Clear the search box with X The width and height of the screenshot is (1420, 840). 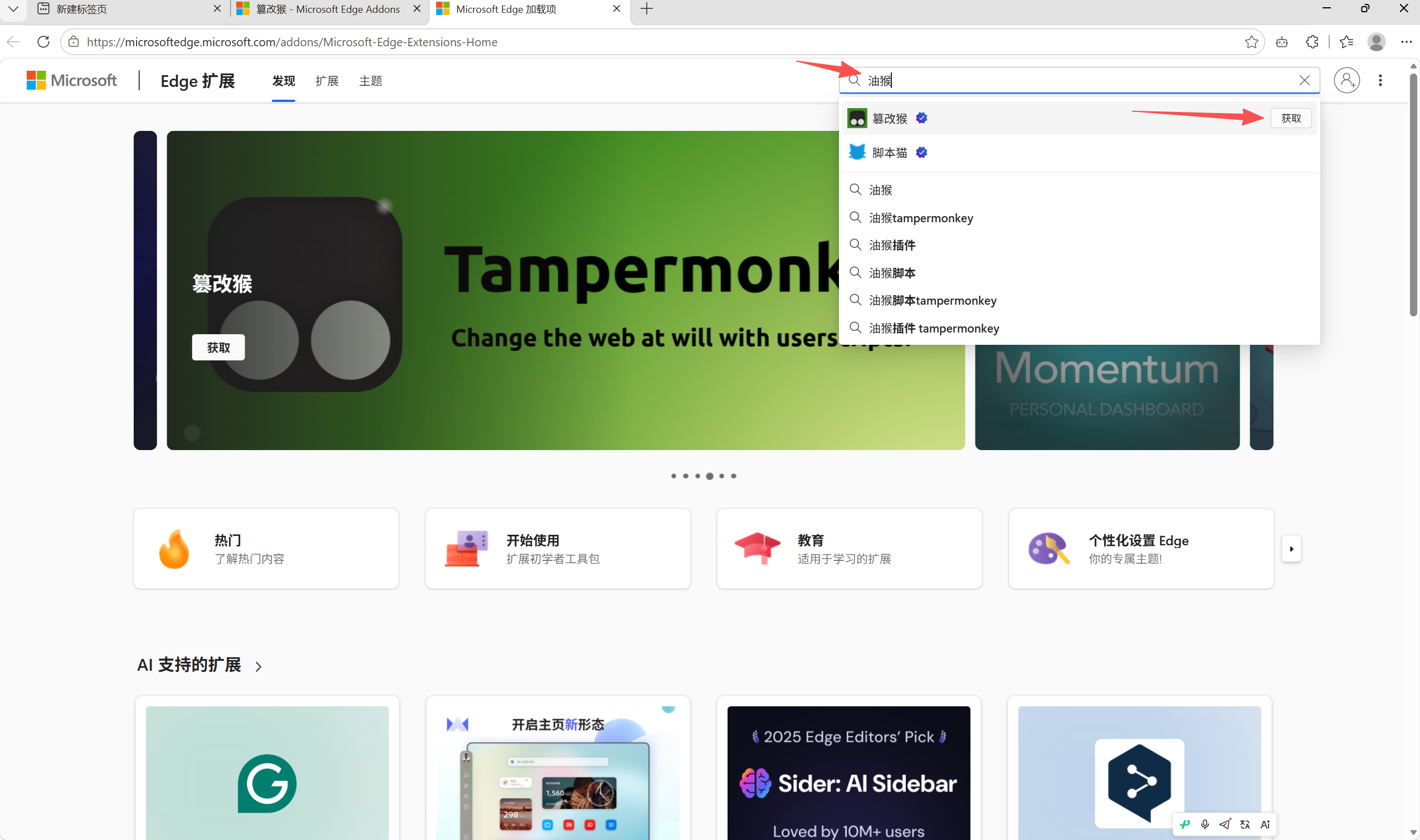1304,80
